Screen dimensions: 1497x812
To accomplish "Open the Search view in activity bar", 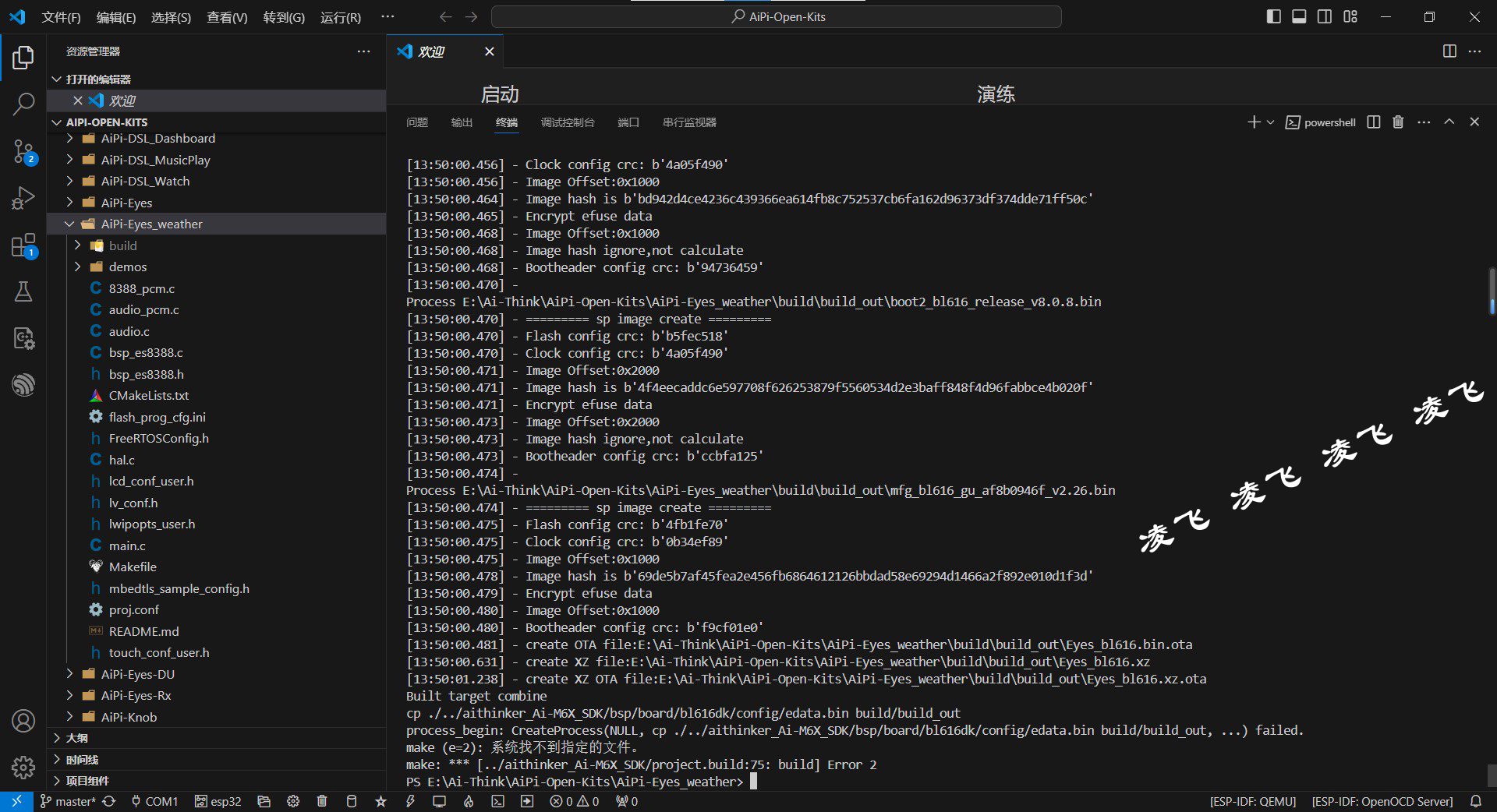I will coord(23,104).
